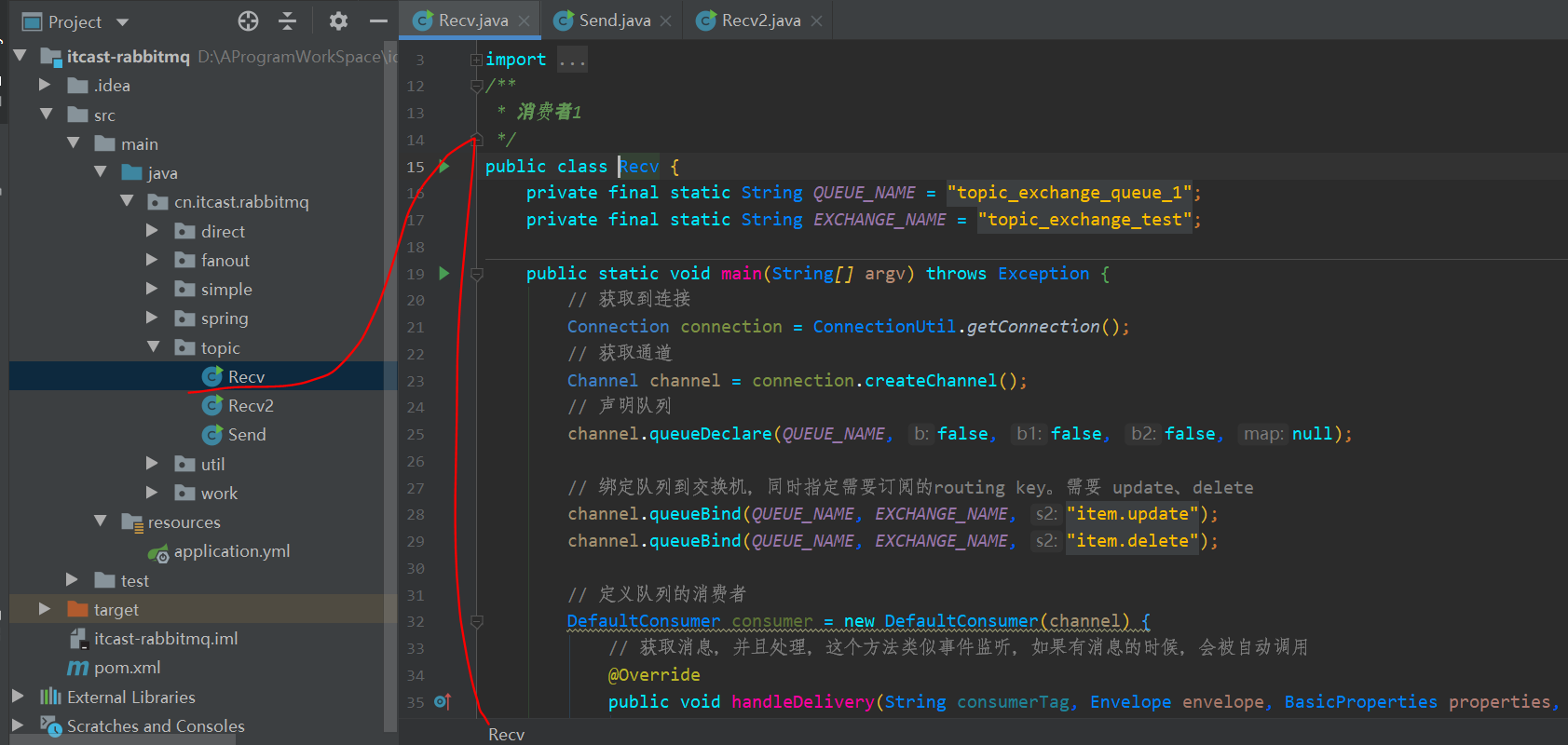Expand the work package
Viewport: 1568px width, 745px height.
coord(152,492)
